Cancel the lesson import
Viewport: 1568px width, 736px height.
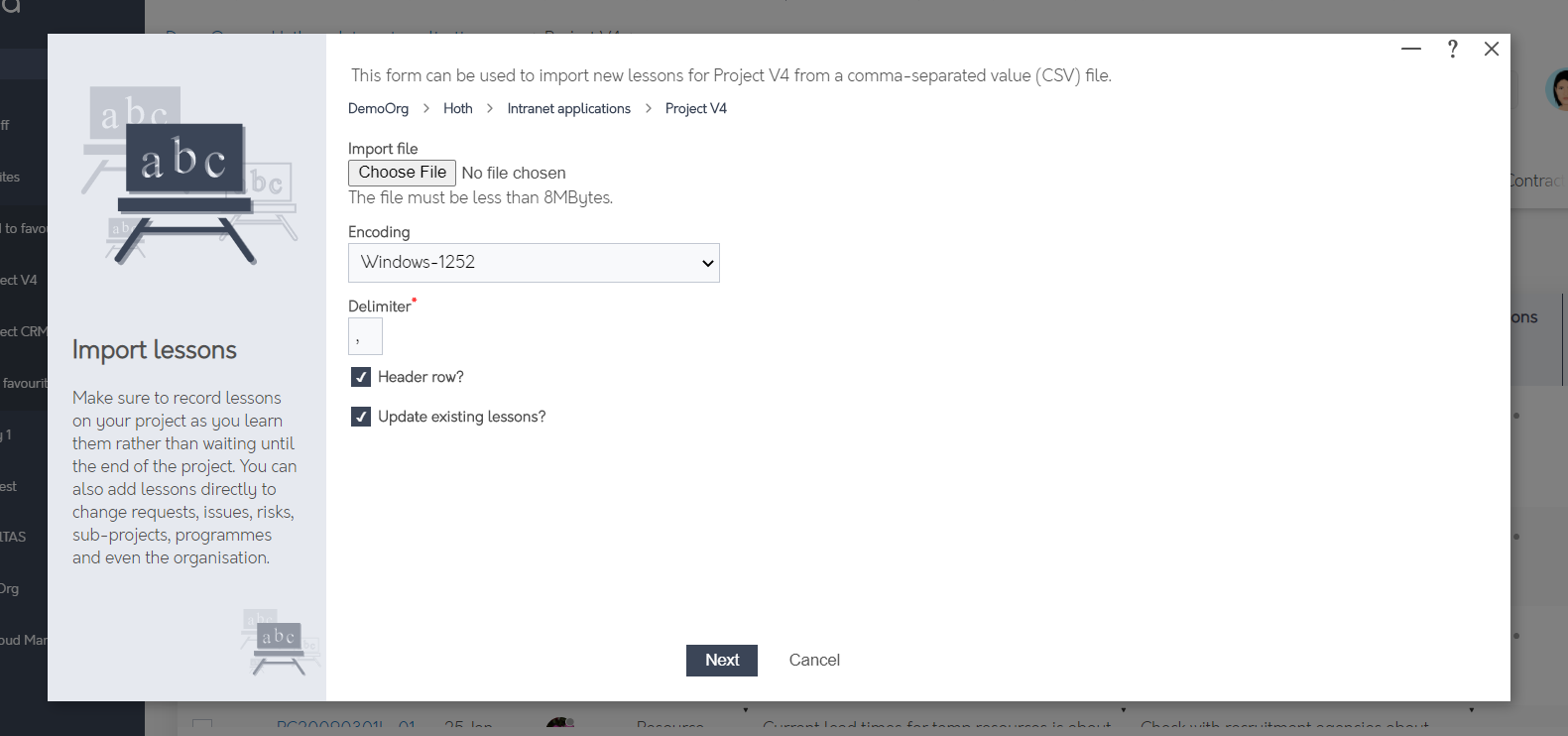[x=814, y=661]
